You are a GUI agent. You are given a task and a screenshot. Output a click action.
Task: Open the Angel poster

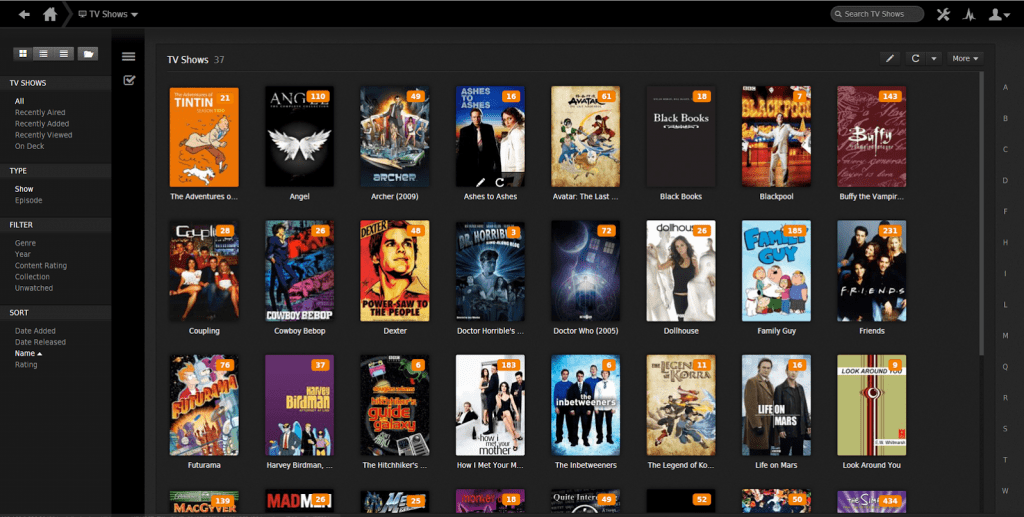coord(299,137)
